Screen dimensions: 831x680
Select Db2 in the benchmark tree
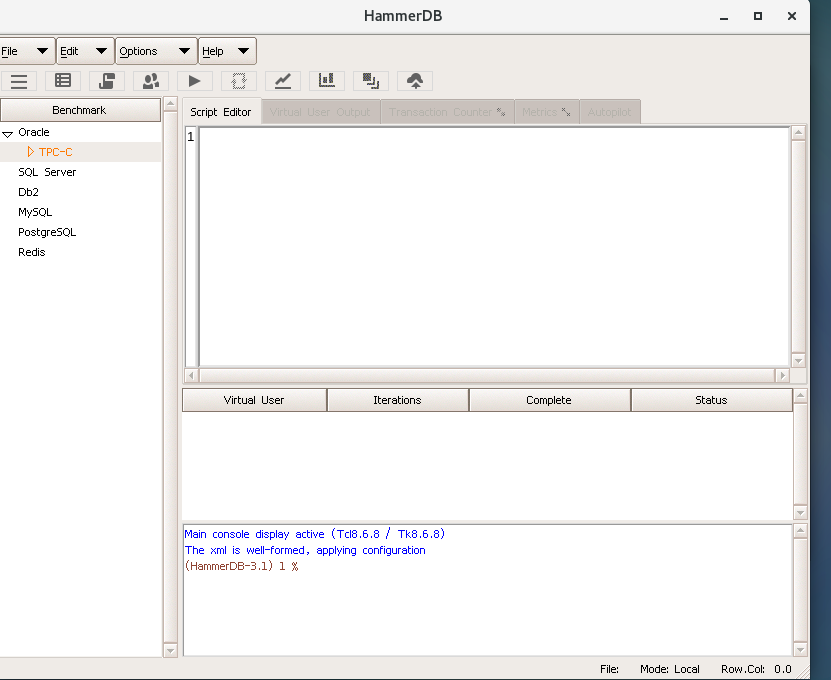(x=29, y=192)
